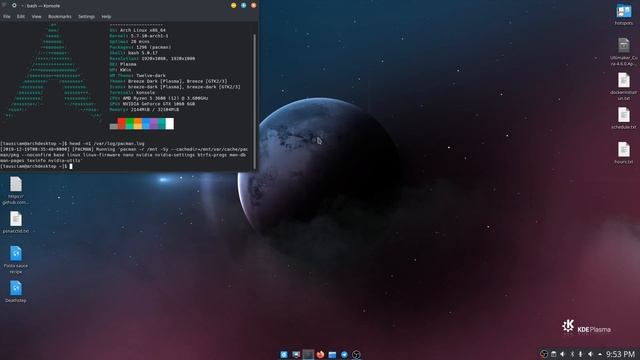Select the dockerinstr text file desktop icon
Viewport: 640px width, 360px height.
point(624,86)
